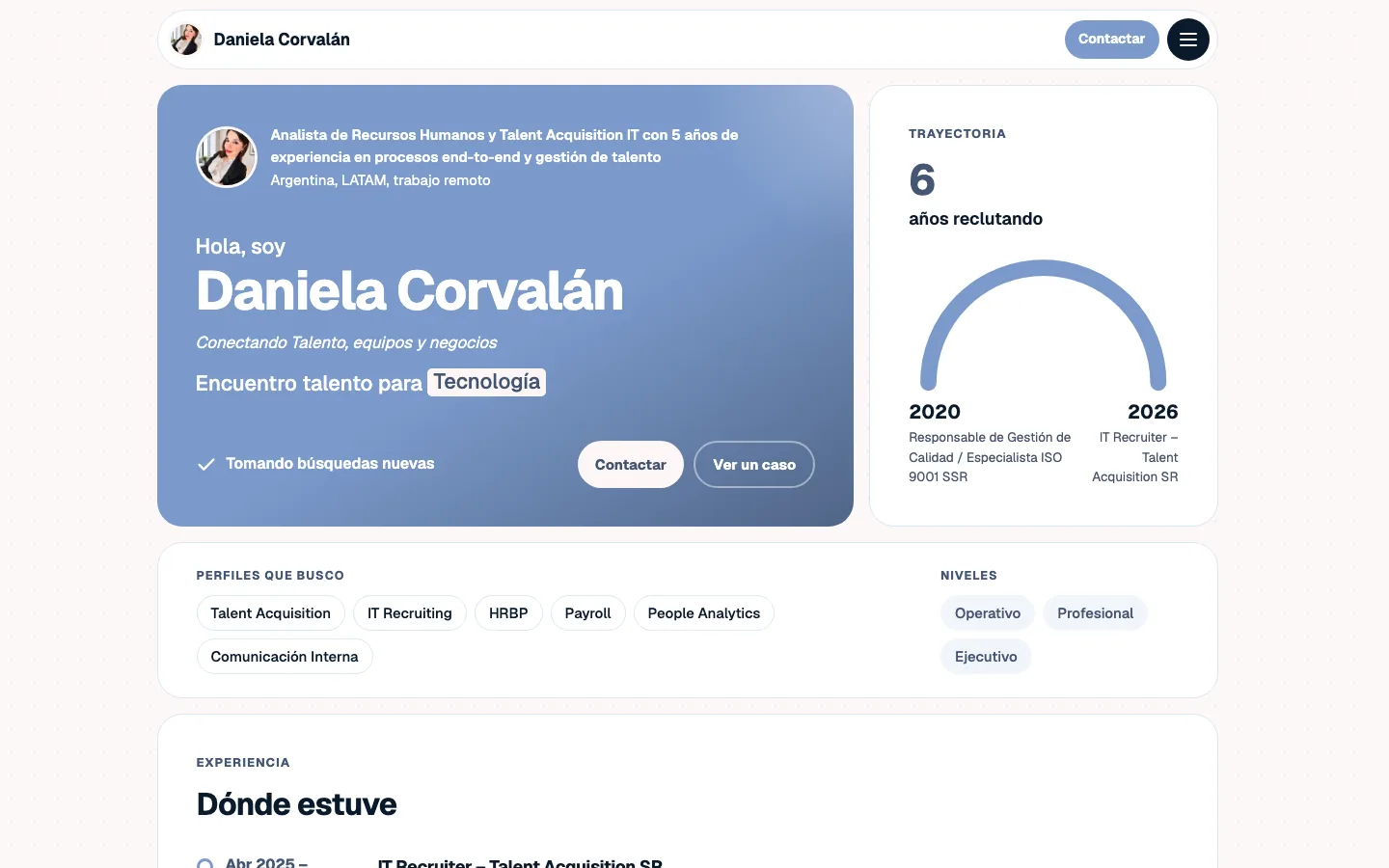This screenshot has width=1389, height=868.
Task: Click the trajectory arc gauge
Action: pyautogui.click(x=1044, y=325)
